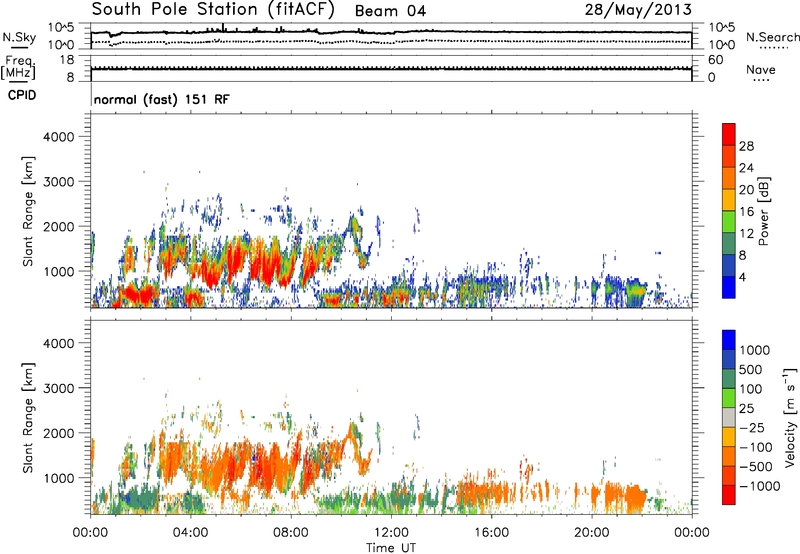Click the '-25' value on Velocity colorbar

[x=752, y=428]
